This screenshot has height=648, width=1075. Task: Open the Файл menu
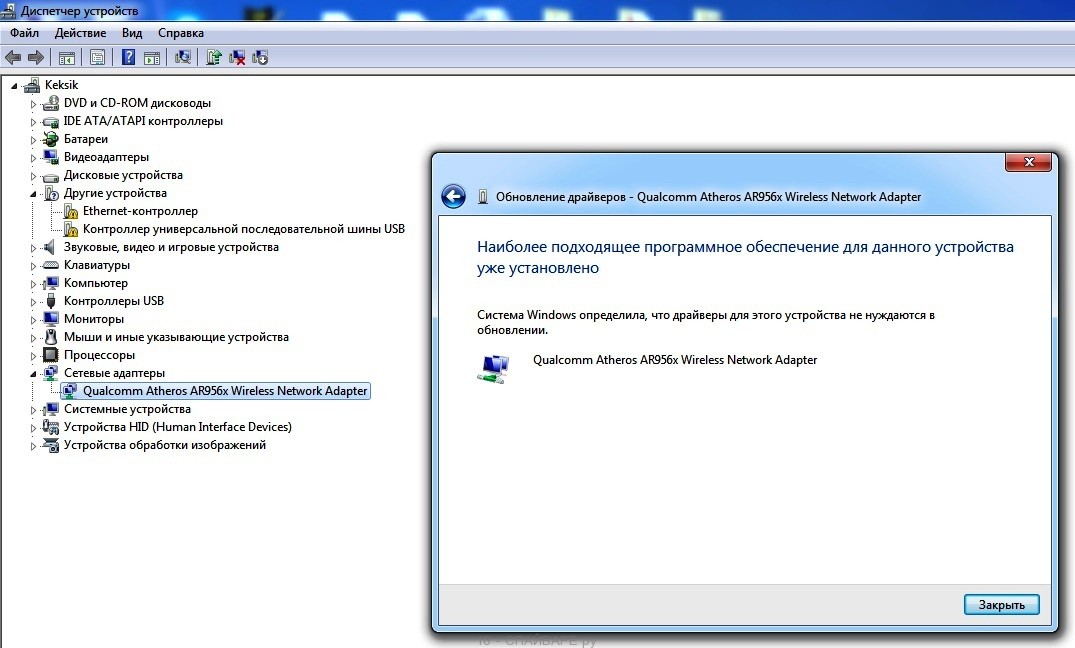tap(25, 33)
